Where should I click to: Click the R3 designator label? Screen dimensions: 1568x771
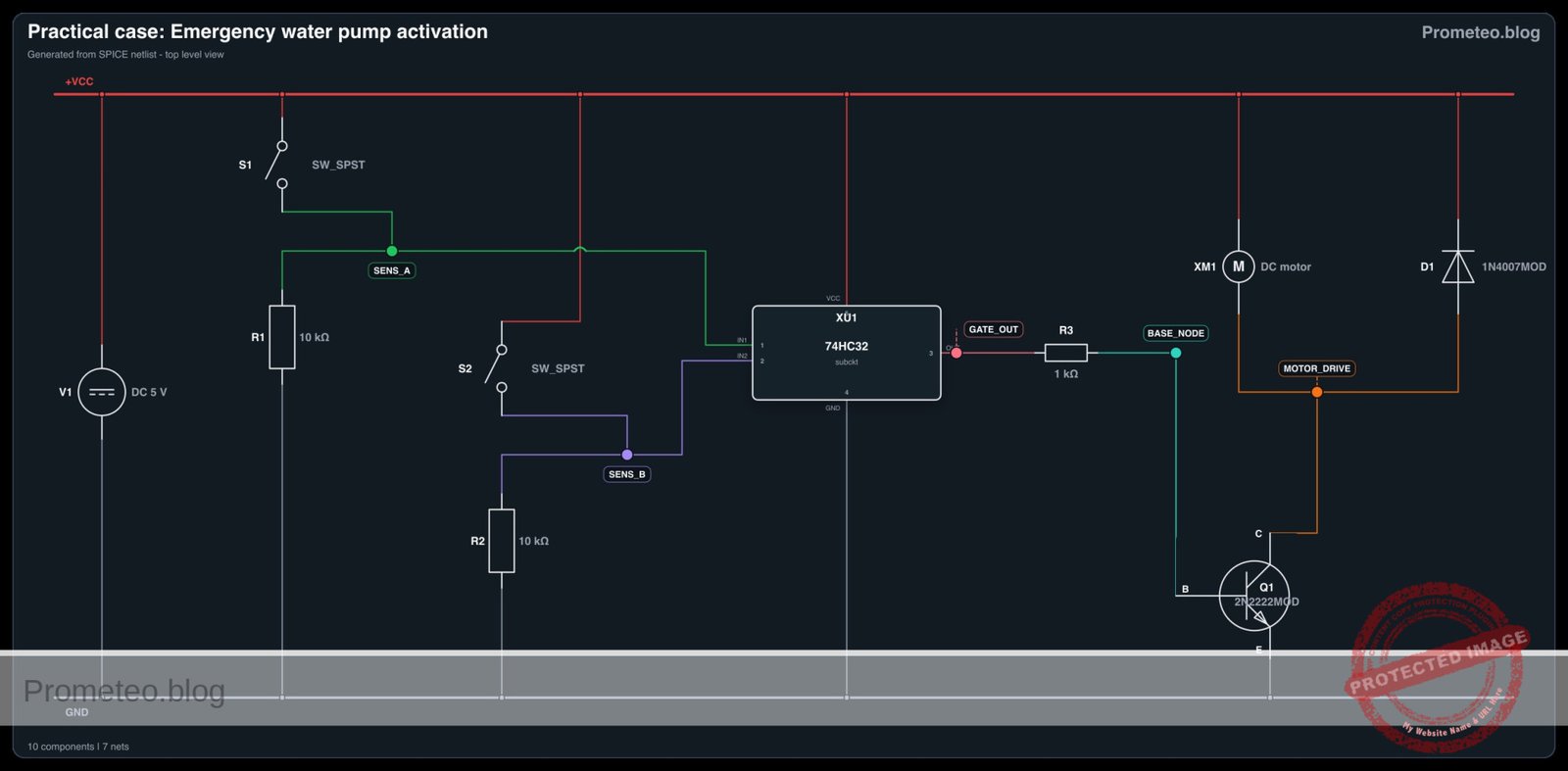(1066, 330)
